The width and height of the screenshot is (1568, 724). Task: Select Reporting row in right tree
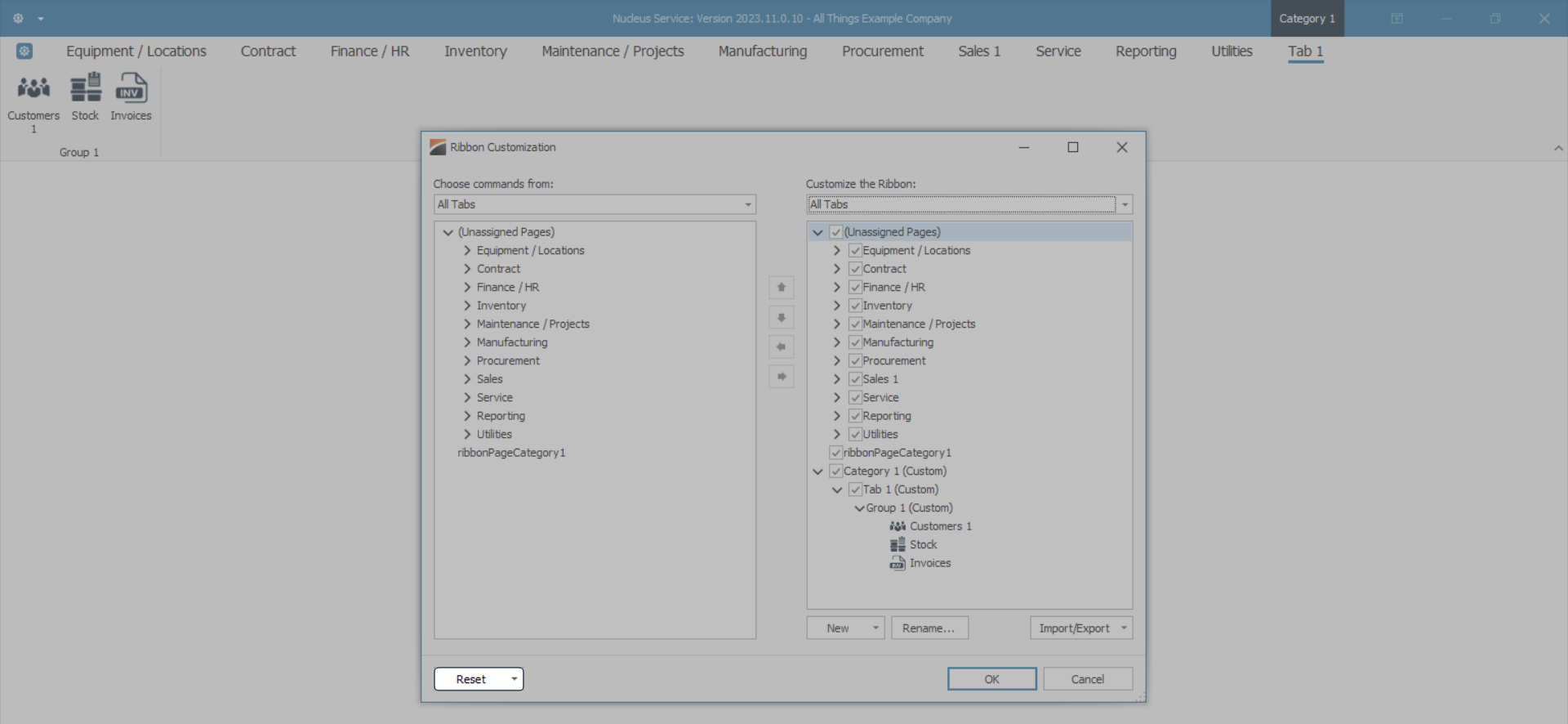(x=887, y=416)
